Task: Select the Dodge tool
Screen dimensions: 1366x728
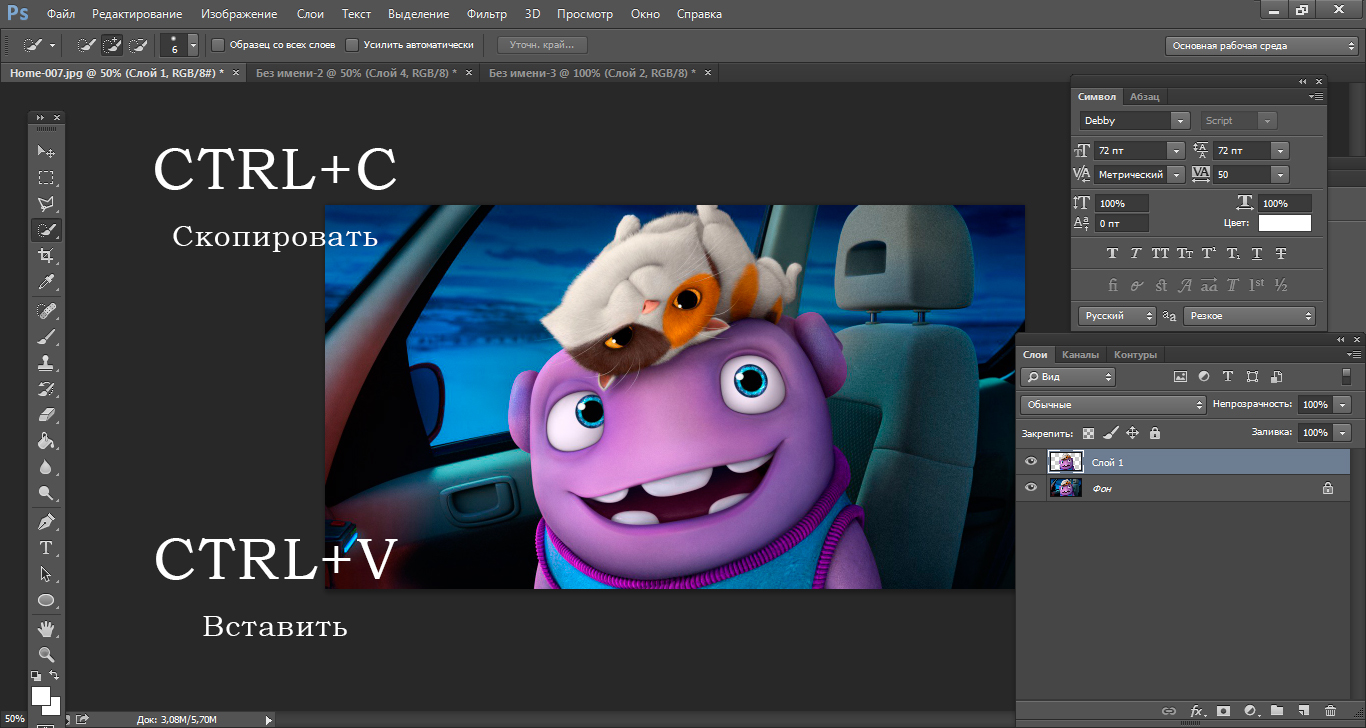Action: (x=46, y=493)
